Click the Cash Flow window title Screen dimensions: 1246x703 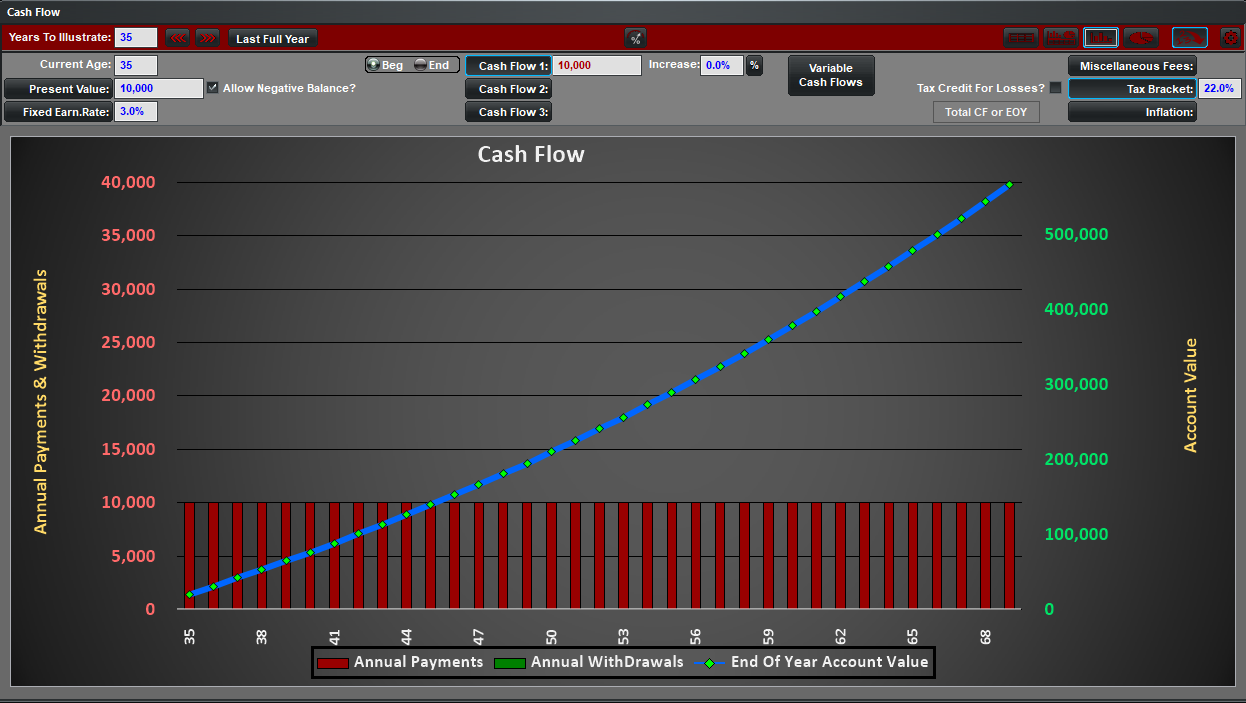(33, 12)
